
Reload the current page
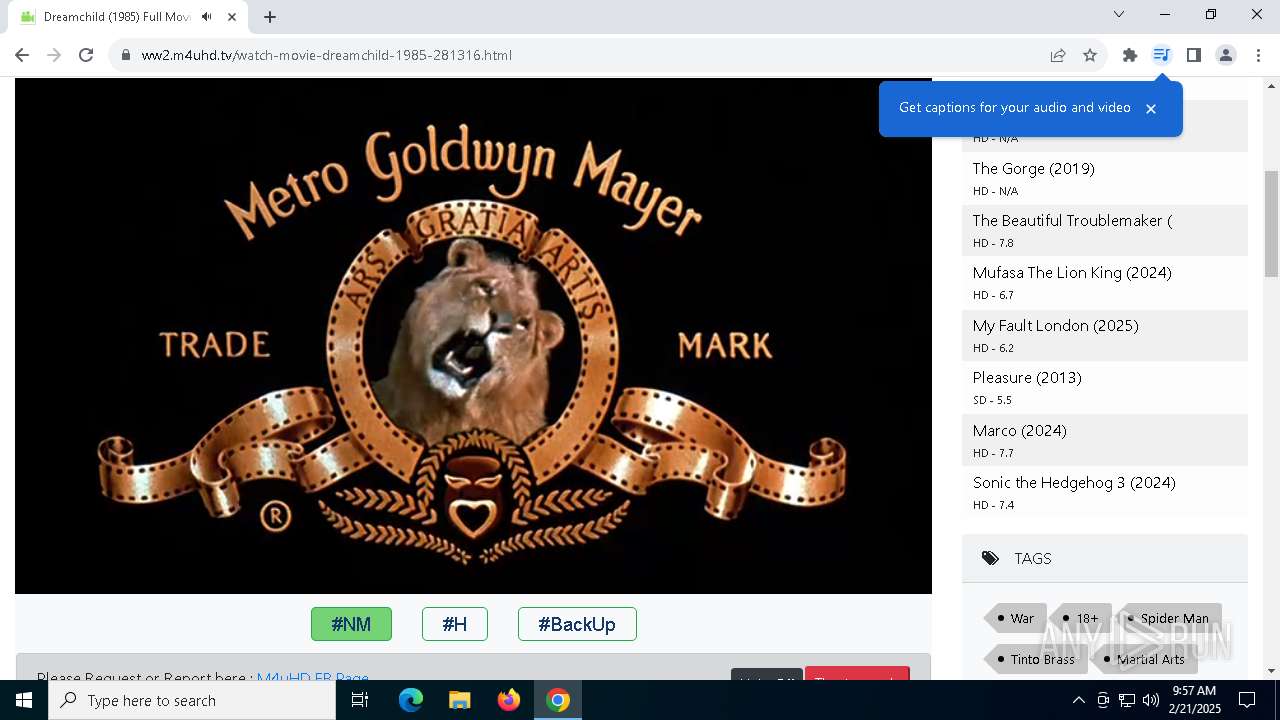pos(86,55)
